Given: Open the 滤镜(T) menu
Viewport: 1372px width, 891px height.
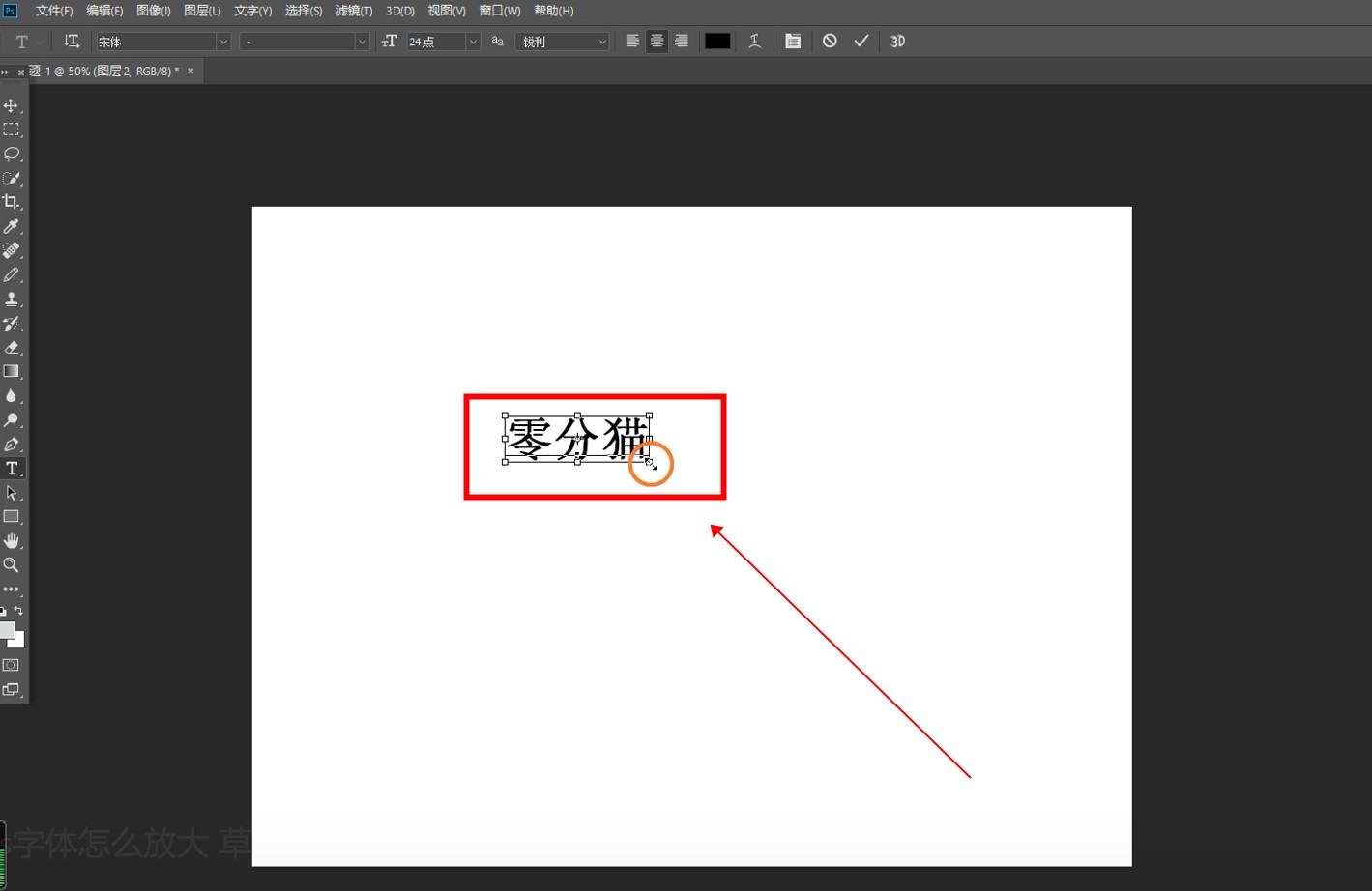Looking at the screenshot, I should click(x=354, y=11).
